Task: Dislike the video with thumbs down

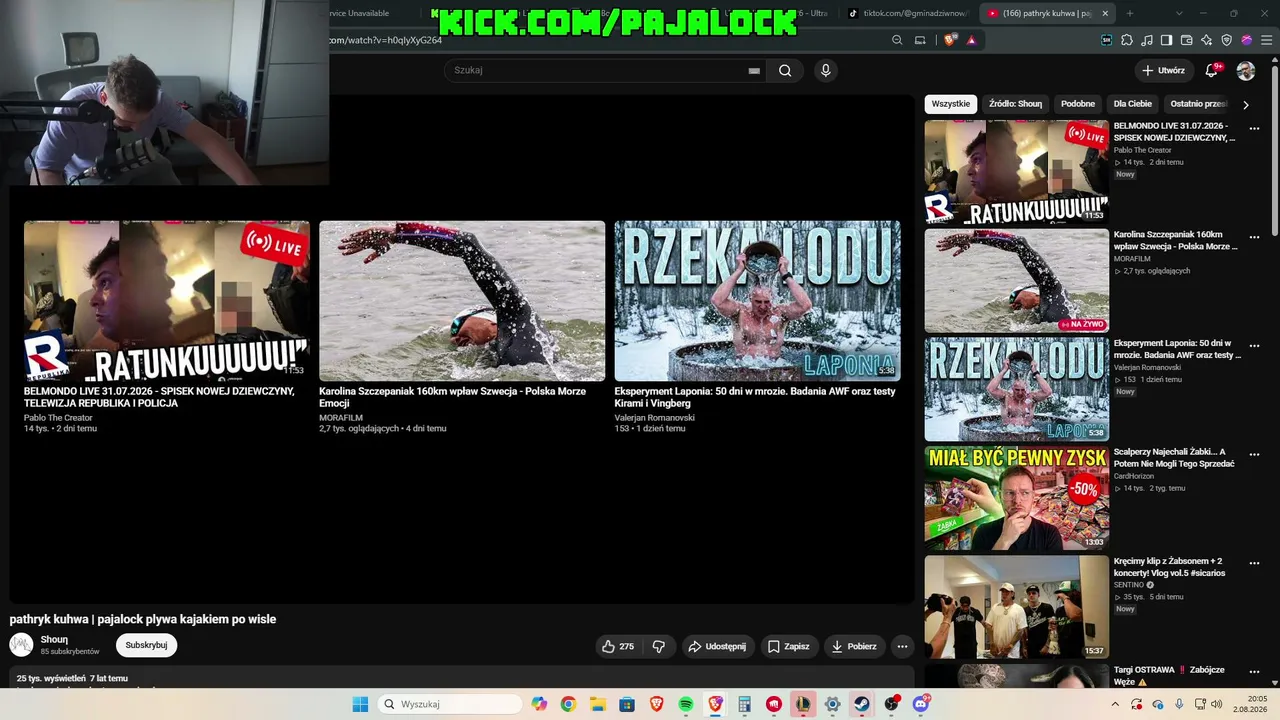Action: tap(659, 646)
